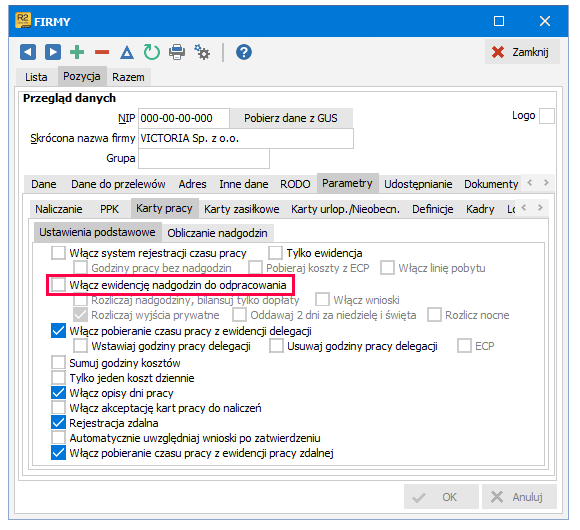
Task: Delete record using red minus icon
Action: click(102, 52)
